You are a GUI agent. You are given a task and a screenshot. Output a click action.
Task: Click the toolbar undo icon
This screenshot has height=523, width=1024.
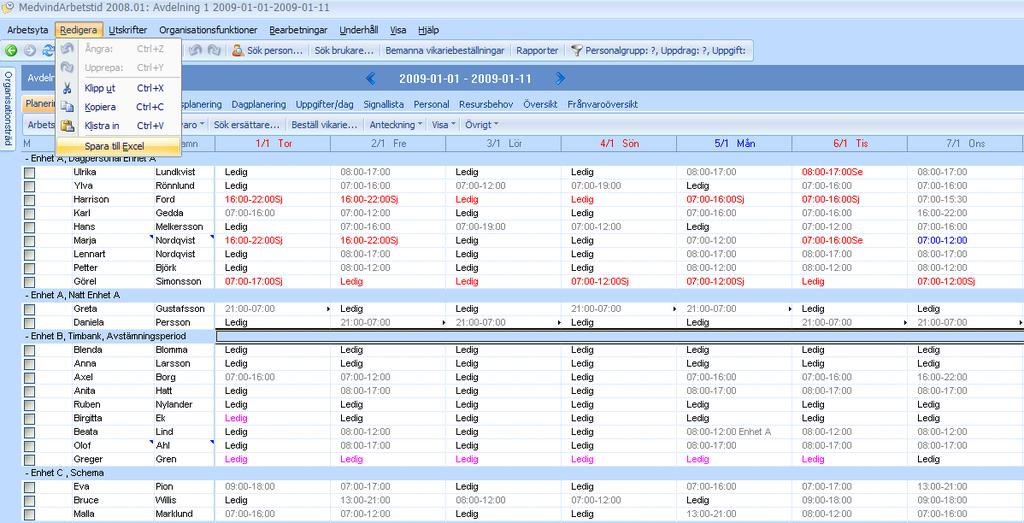coord(195,50)
